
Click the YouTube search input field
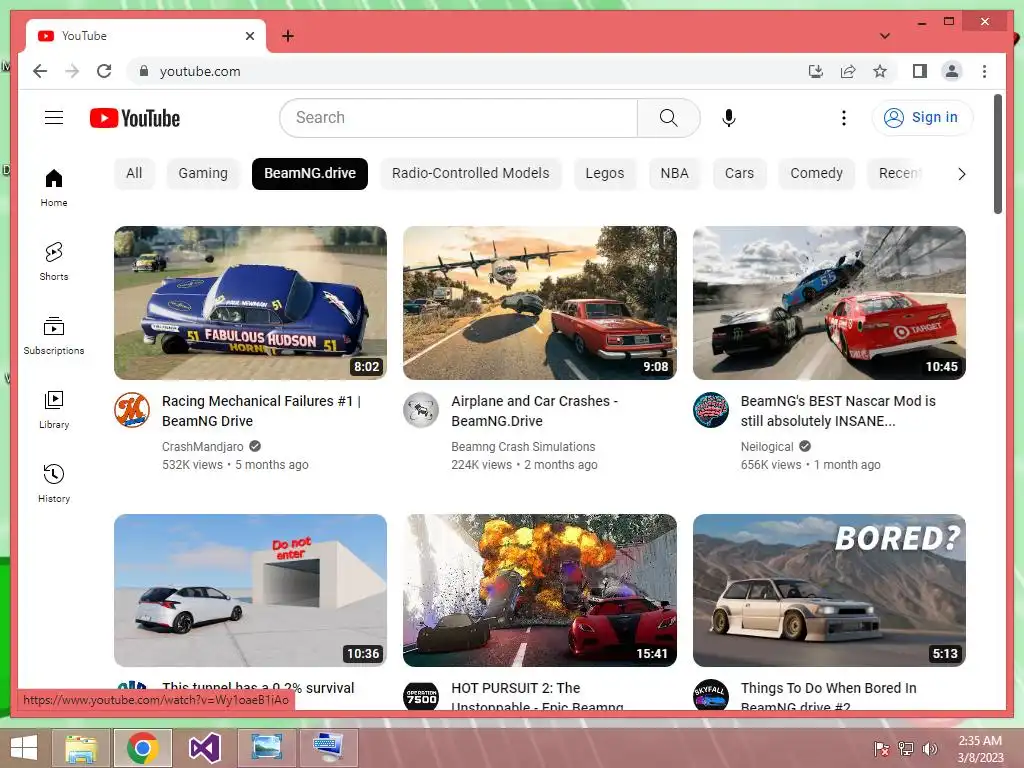[458, 118]
